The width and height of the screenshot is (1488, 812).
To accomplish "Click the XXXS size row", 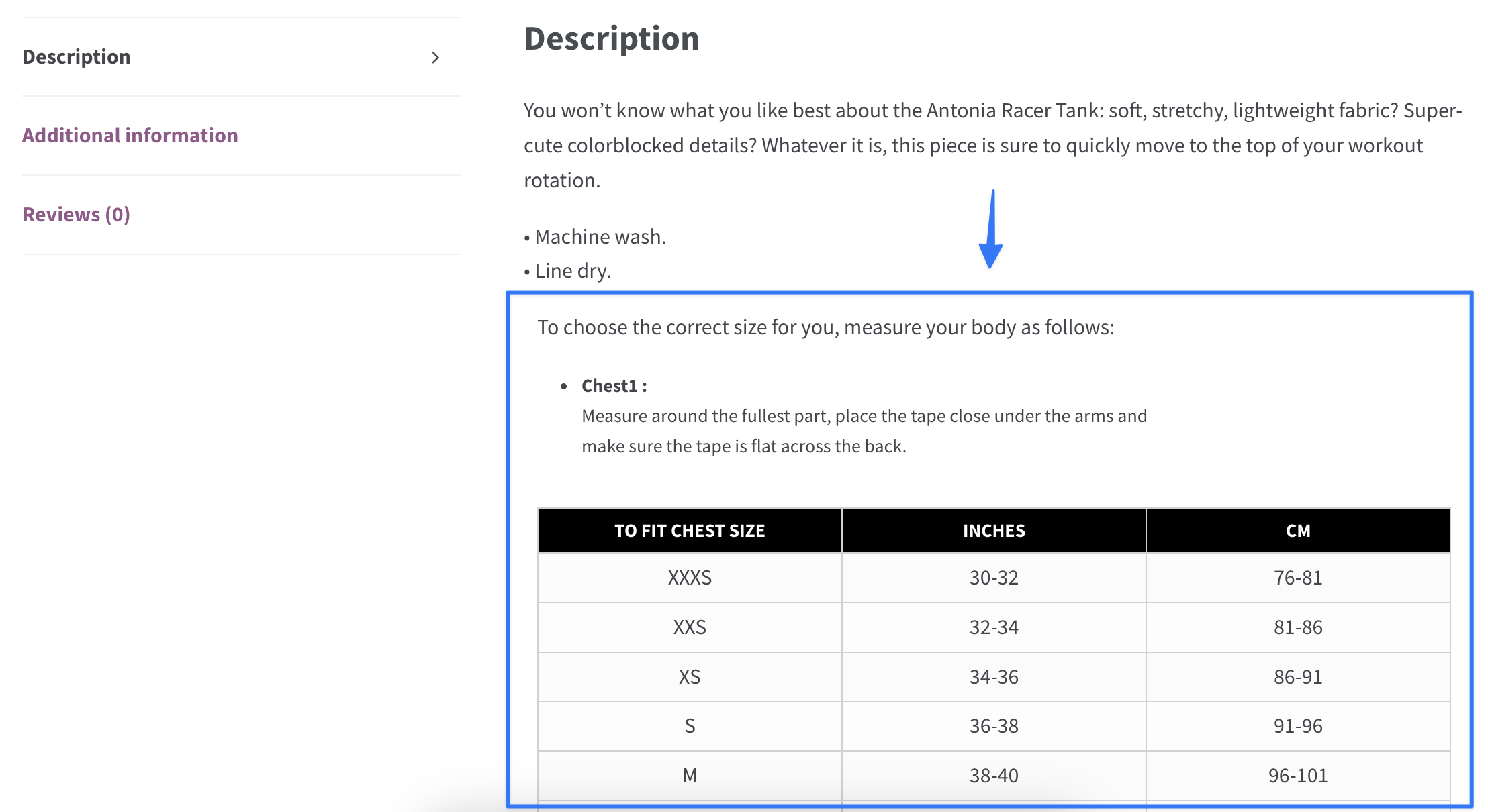I will click(x=689, y=578).
